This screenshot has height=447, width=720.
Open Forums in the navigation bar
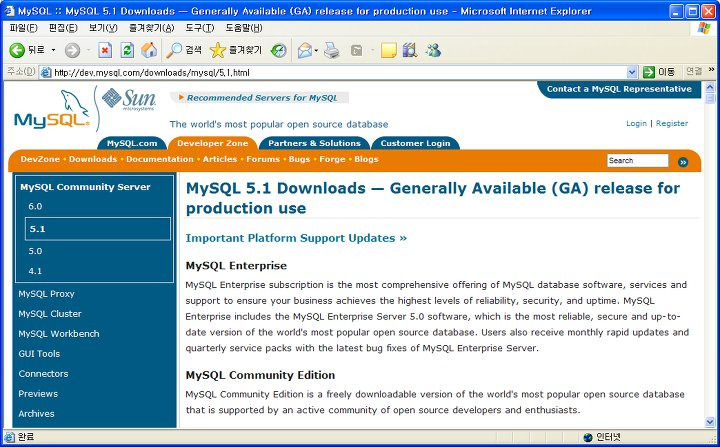pos(263,159)
